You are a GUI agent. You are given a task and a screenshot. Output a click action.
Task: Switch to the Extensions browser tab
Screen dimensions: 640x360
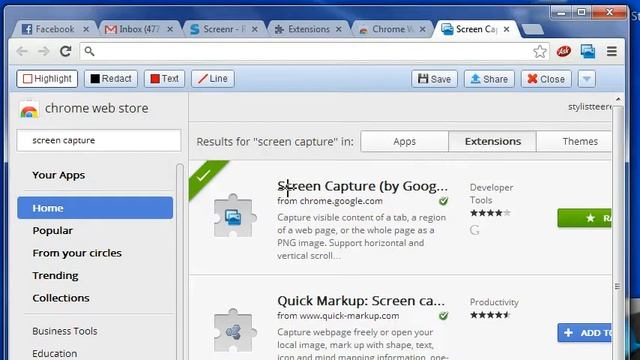click(308, 29)
